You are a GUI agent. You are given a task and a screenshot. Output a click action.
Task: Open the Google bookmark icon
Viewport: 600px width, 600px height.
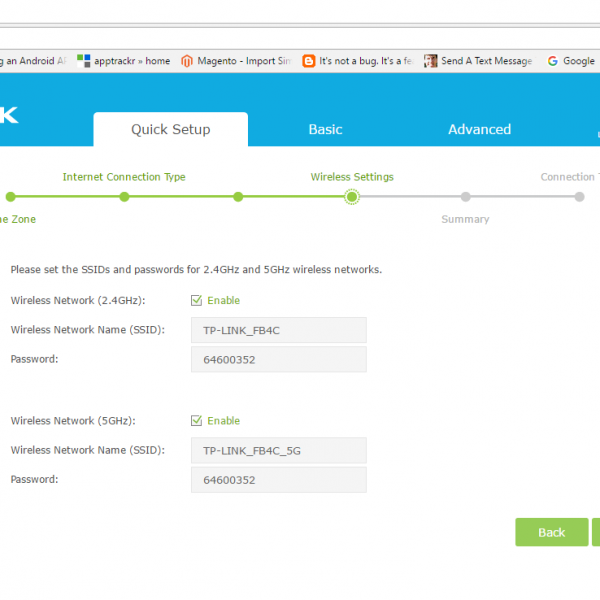click(x=553, y=61)
